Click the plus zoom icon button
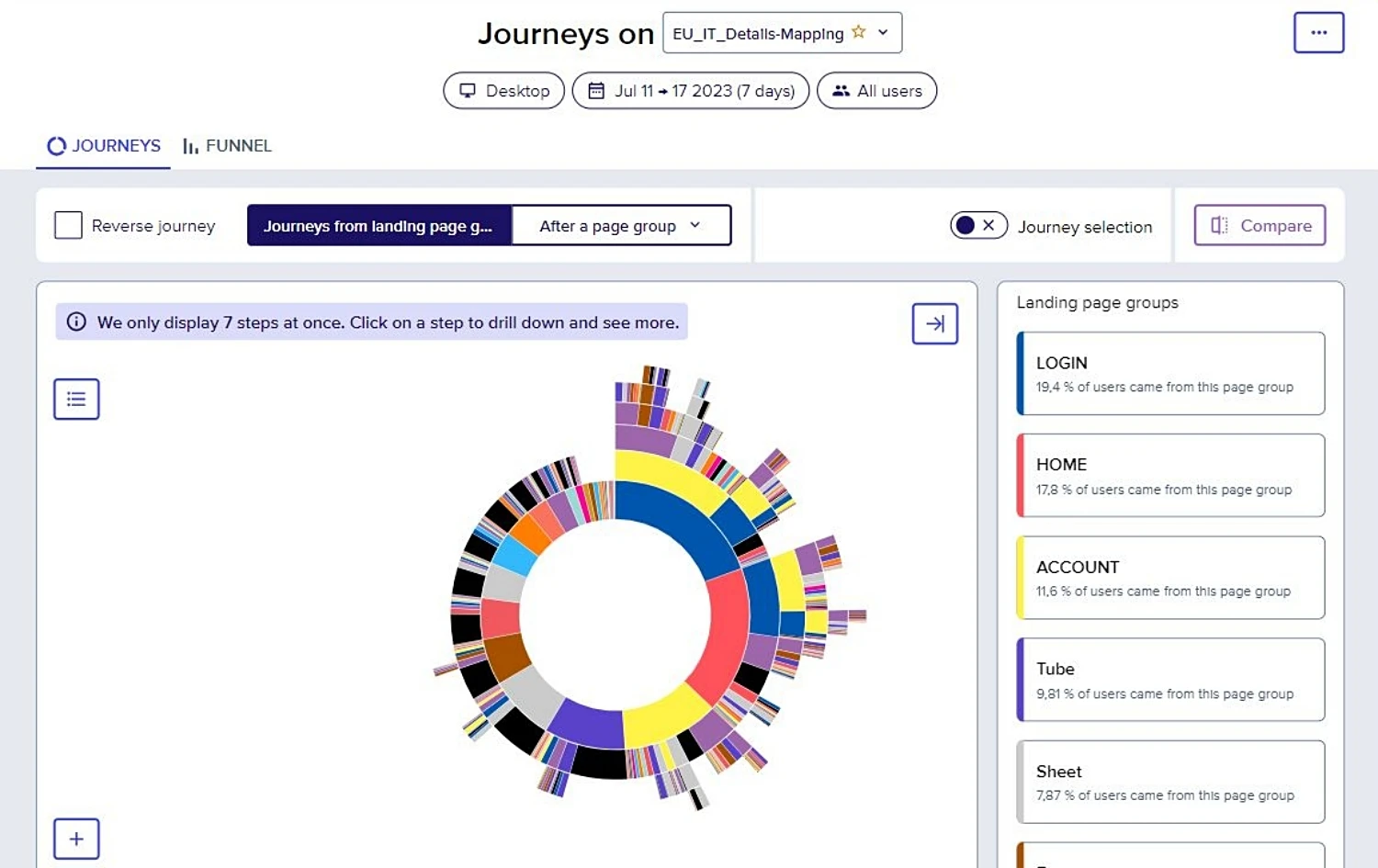The height and width of the screenshot is (868, 1378). tap(76, 839)
